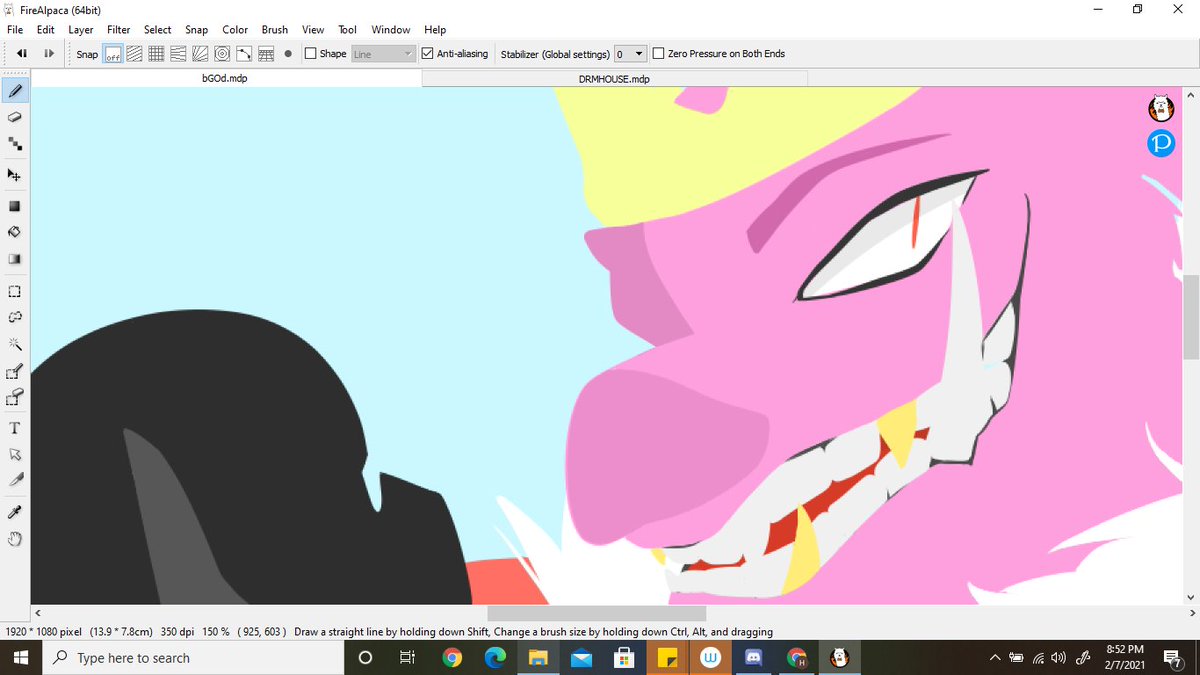Enable concentric circle snap
Image resolution: width=1200 pixels, height=675 pixels.
tap(222, 54)
